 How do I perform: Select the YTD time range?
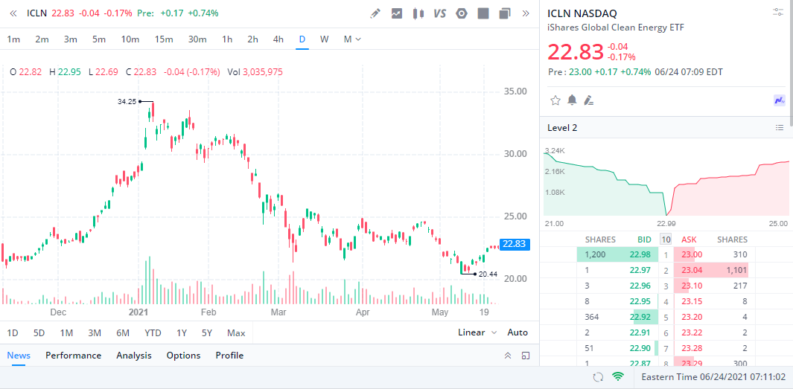point(153,333)
